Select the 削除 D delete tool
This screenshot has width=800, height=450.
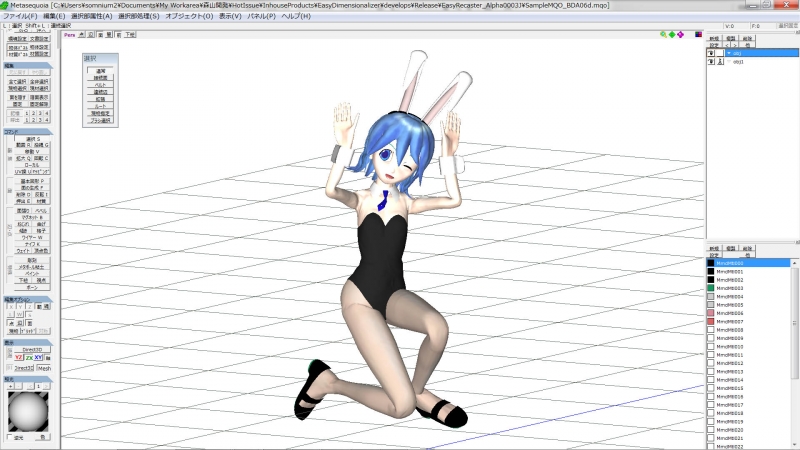(23, 194)
